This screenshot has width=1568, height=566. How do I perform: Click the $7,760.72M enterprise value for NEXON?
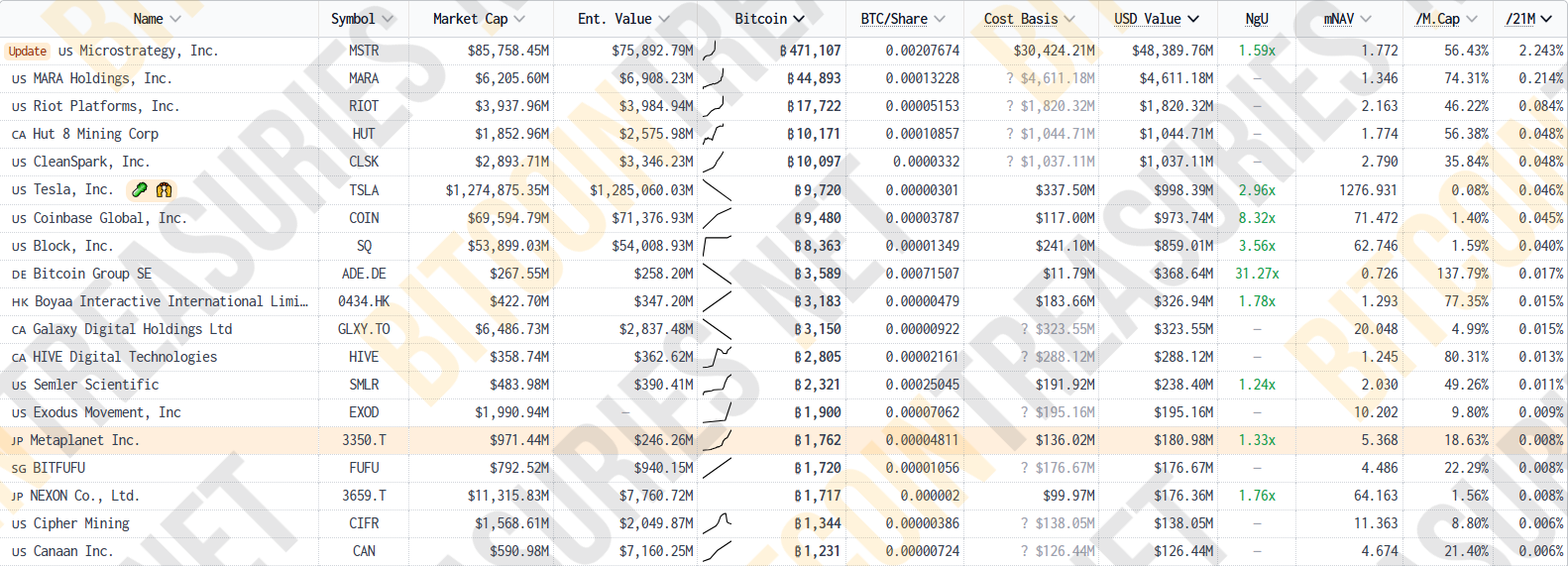[x=656, y=496]
